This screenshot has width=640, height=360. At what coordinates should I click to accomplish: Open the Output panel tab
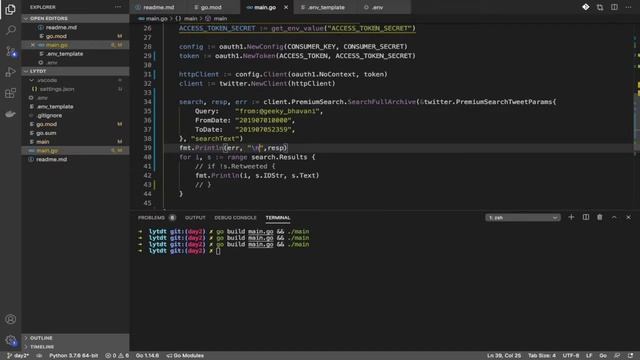click(195, 218)
